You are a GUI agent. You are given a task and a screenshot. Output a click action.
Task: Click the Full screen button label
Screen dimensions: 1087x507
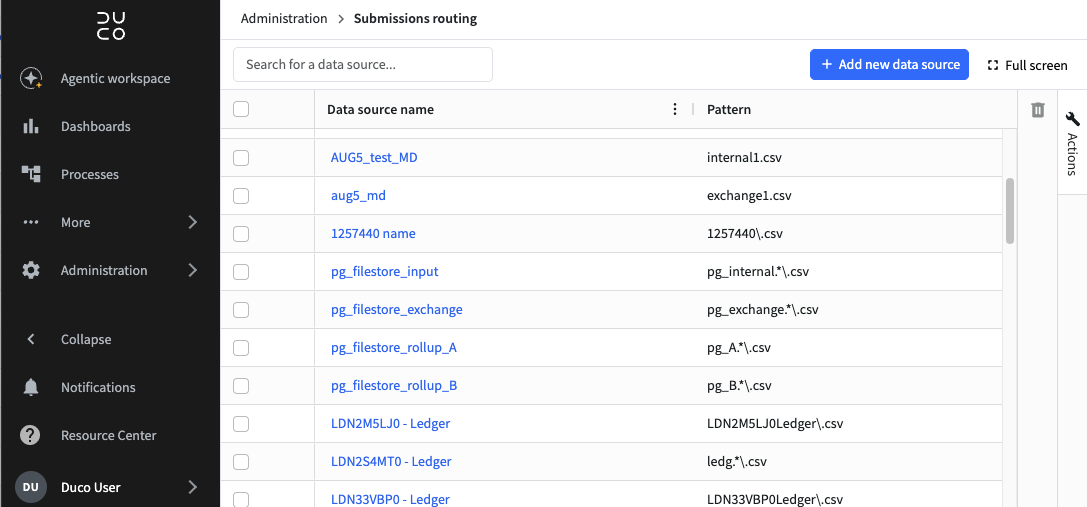1036,65
